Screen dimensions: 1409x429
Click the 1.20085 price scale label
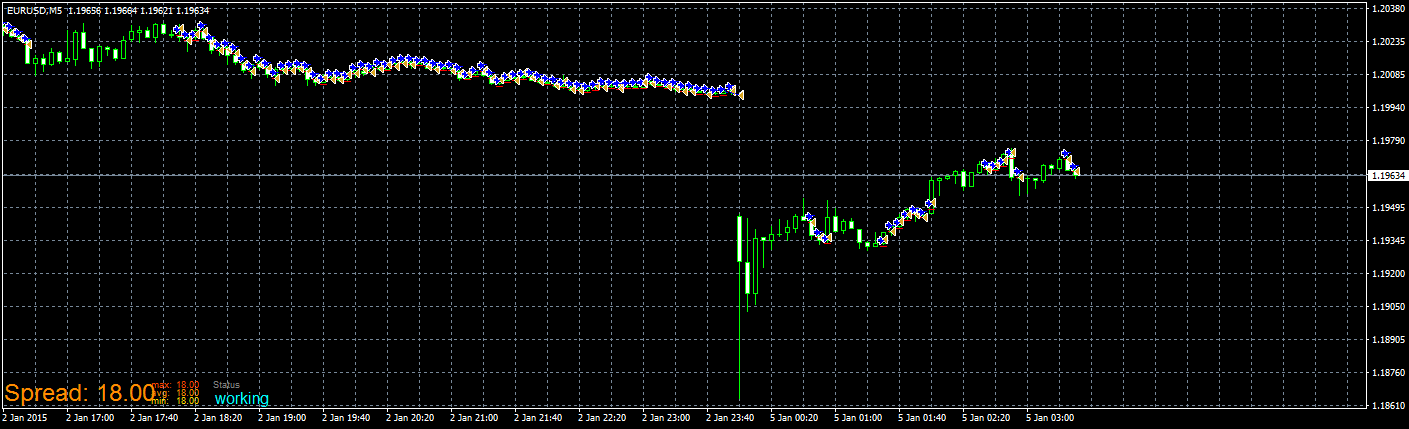[1387, 75]
